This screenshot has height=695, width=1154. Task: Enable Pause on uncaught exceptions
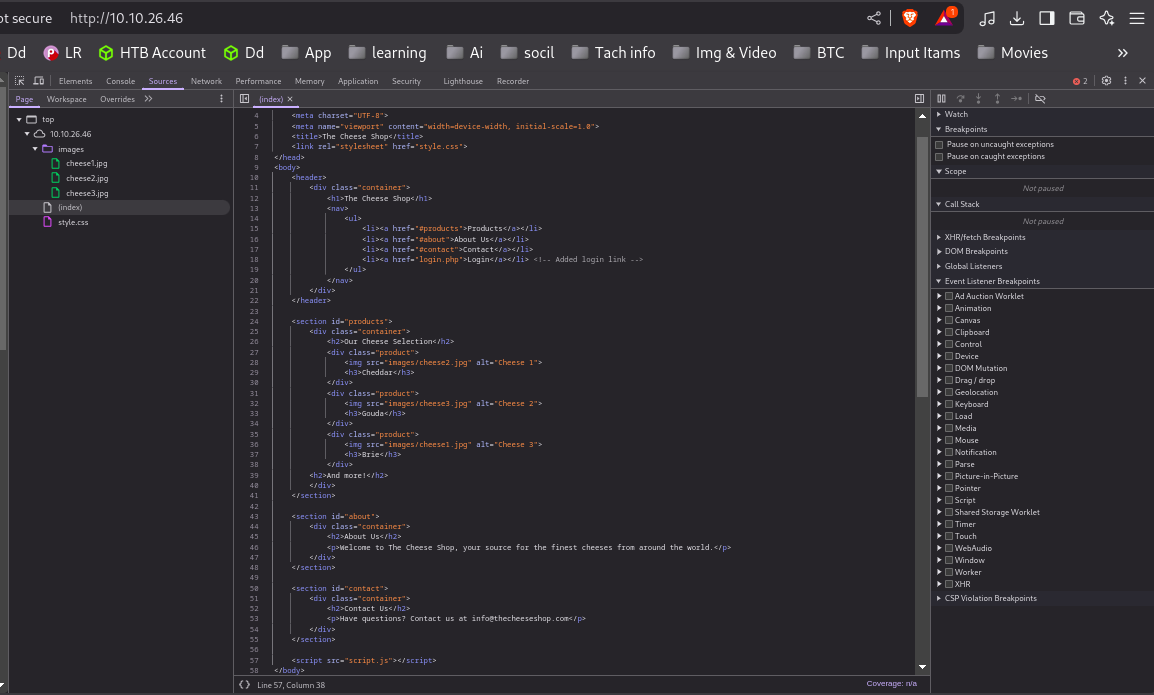pos(939,145)
